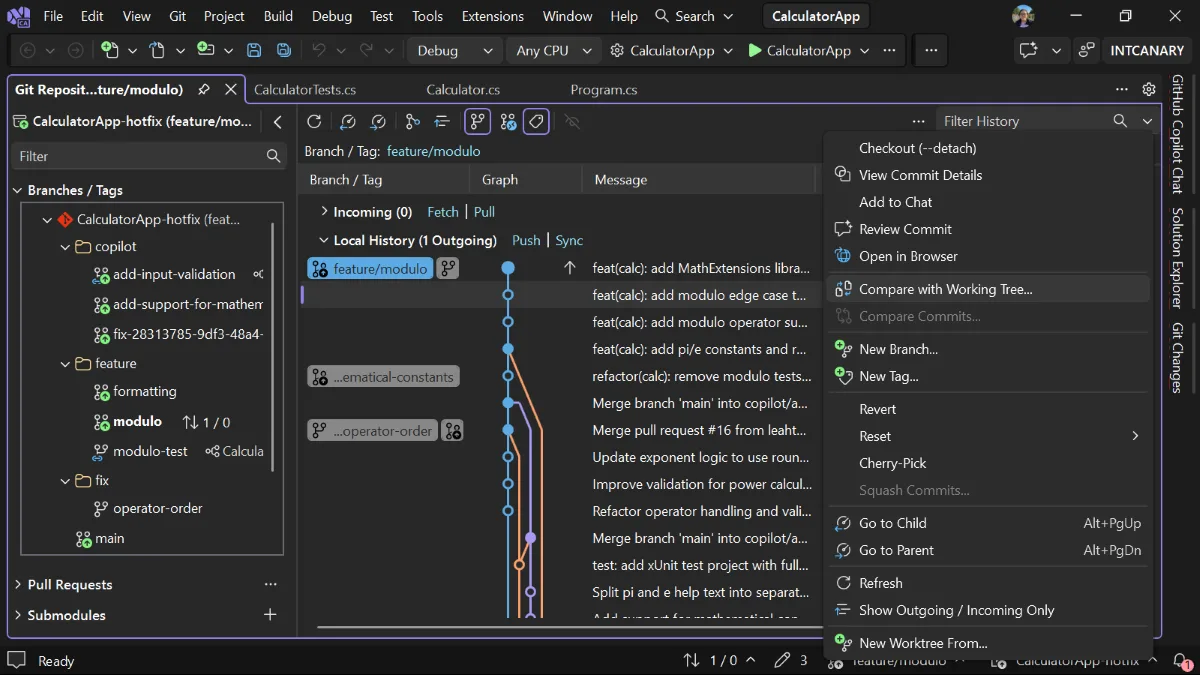This screenshot has height=675, width=1200.
Task: Click the Sync link in Local History row
Action: click(x=569, y=240)
